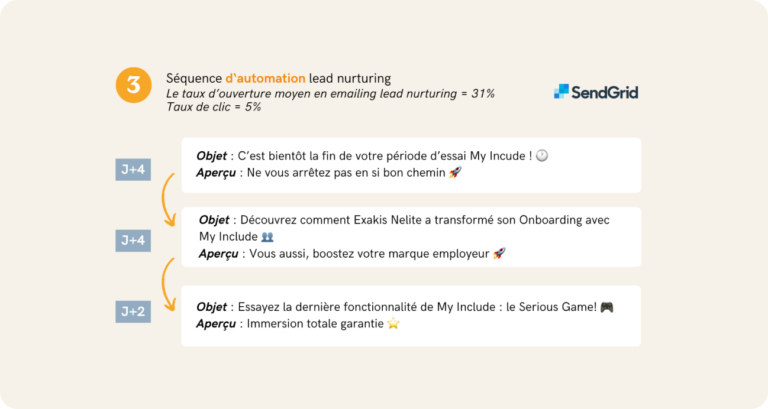Select the J+4 badge beside the Exakis Nelite email
Viewport: 768px width, 409px height.
(x=133, y=240)
